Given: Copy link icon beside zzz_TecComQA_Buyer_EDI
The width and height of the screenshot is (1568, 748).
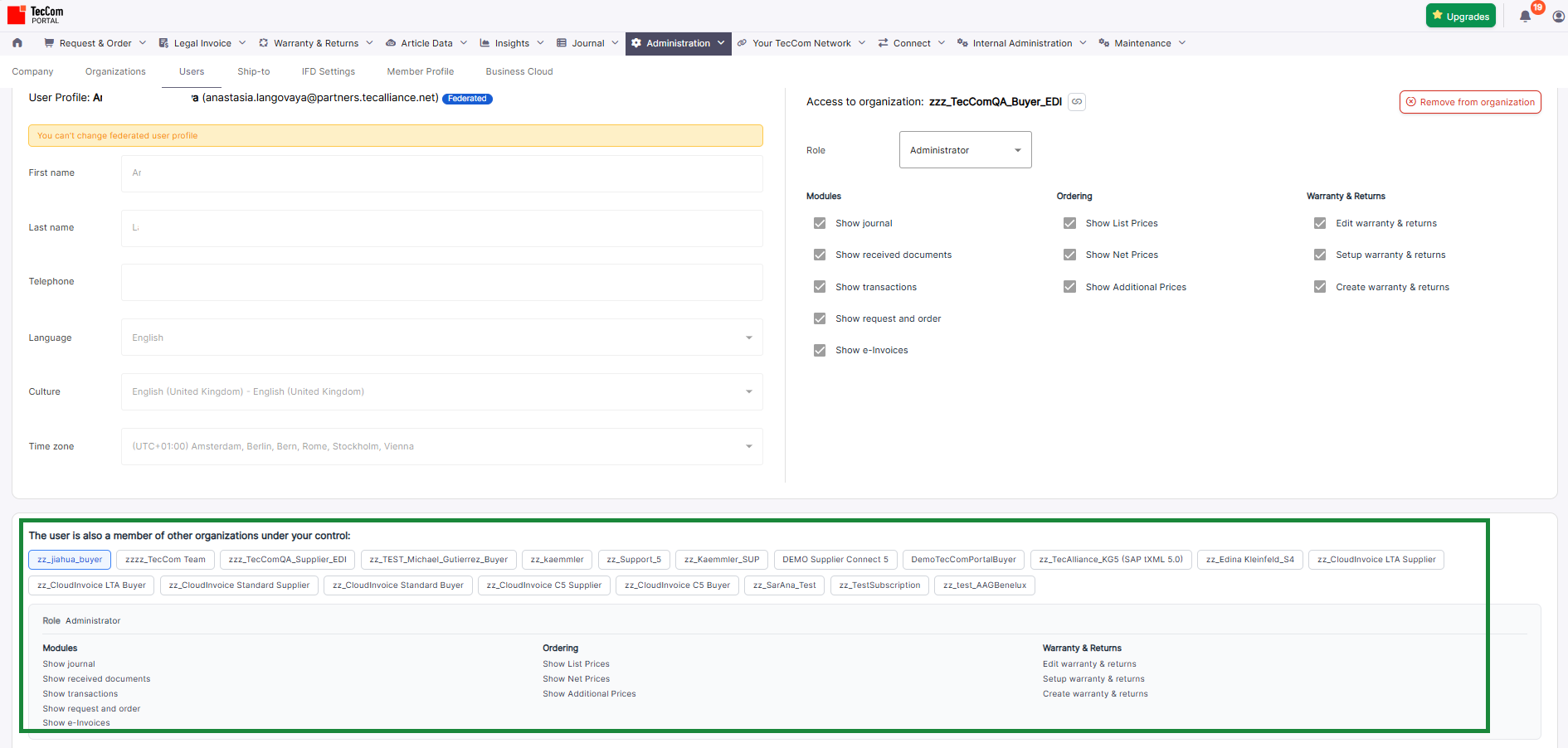Looking at the screenshot, I should [x=1077, y=102].
